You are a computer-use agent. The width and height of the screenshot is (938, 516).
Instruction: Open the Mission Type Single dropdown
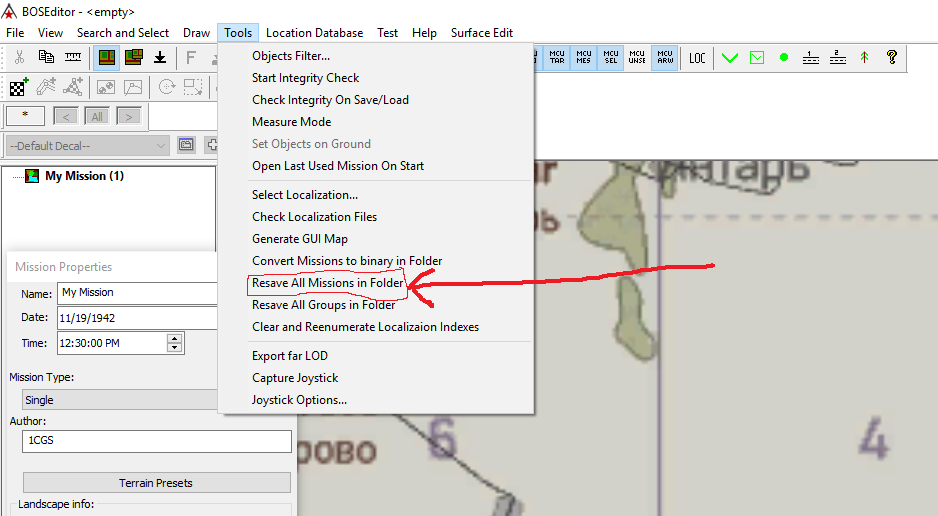120,399
